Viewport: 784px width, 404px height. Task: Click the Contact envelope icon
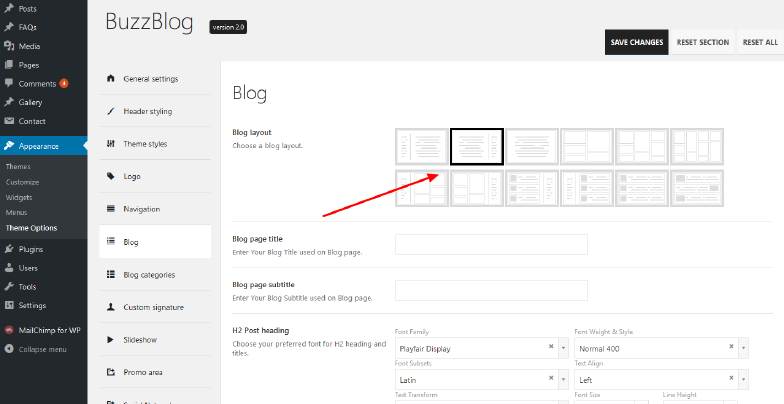pyautogui.click(x=9, y=121)
